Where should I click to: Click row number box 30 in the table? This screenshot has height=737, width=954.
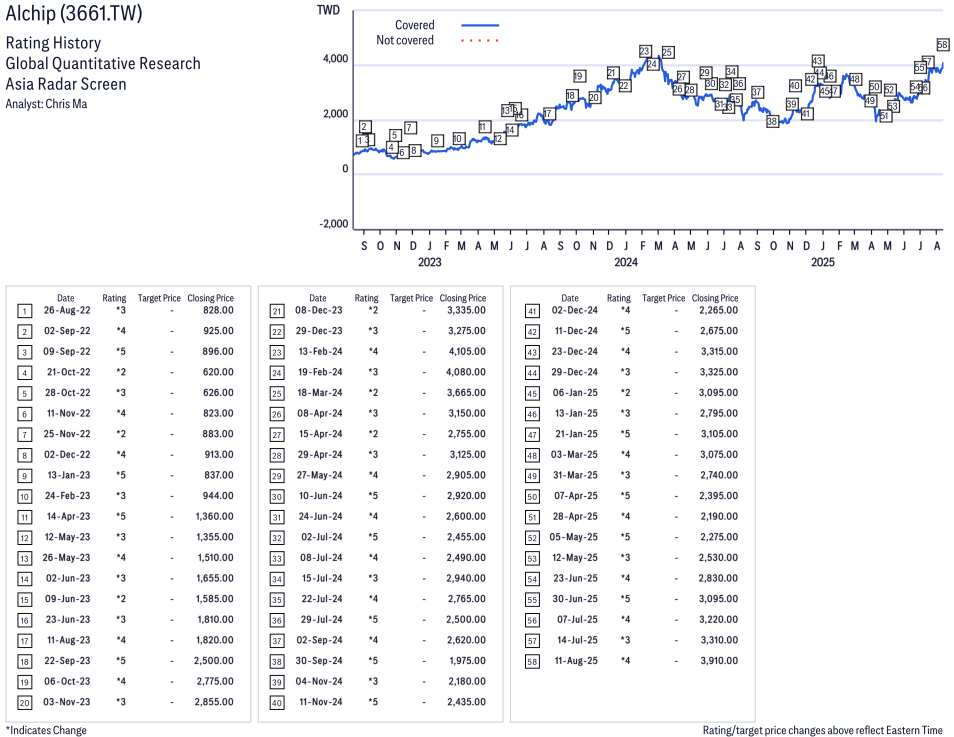[277, 497]
